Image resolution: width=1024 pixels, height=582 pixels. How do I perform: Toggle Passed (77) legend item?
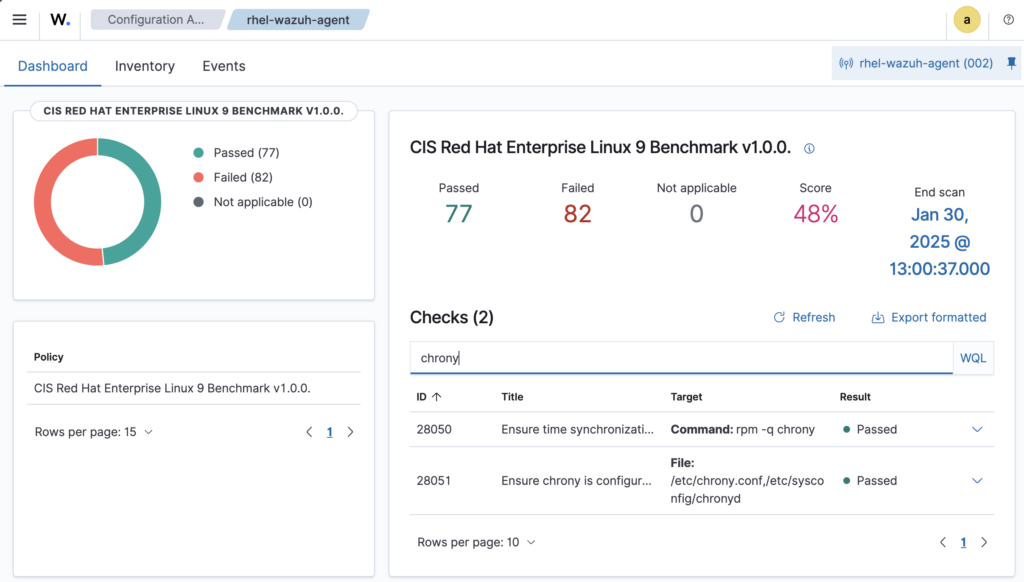coord(236,153)
